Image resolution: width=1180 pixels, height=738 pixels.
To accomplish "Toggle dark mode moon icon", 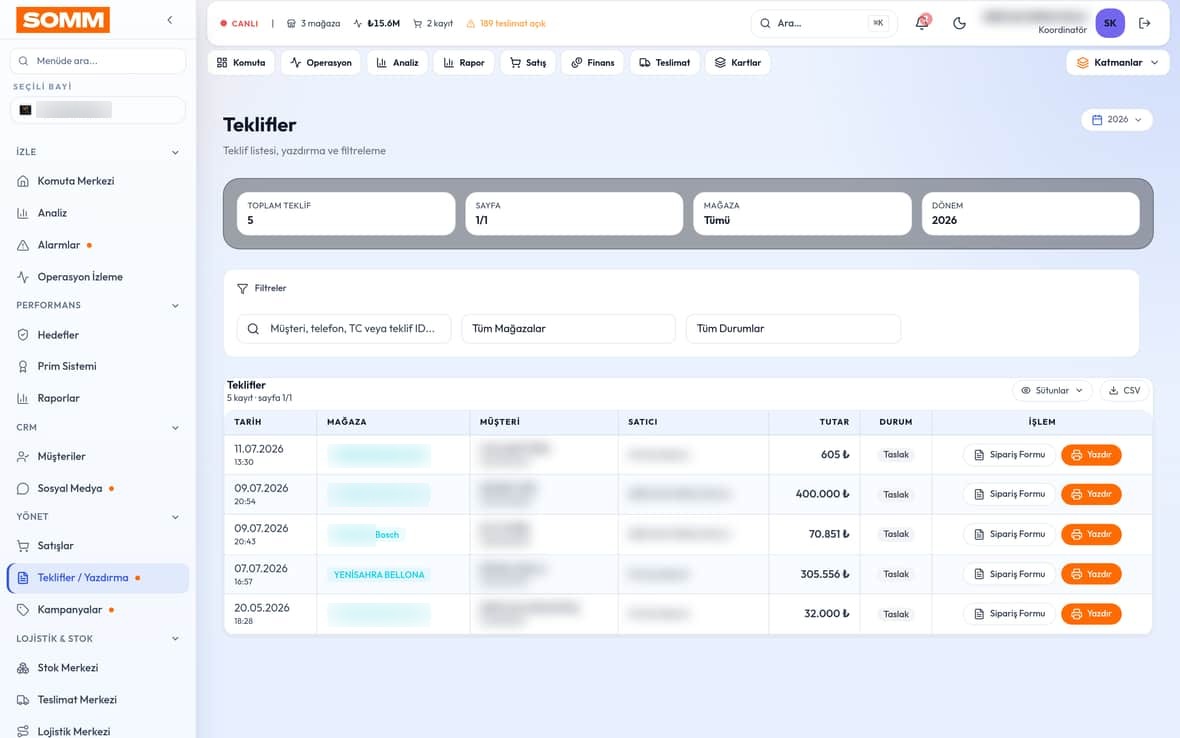I will [959, 23].
